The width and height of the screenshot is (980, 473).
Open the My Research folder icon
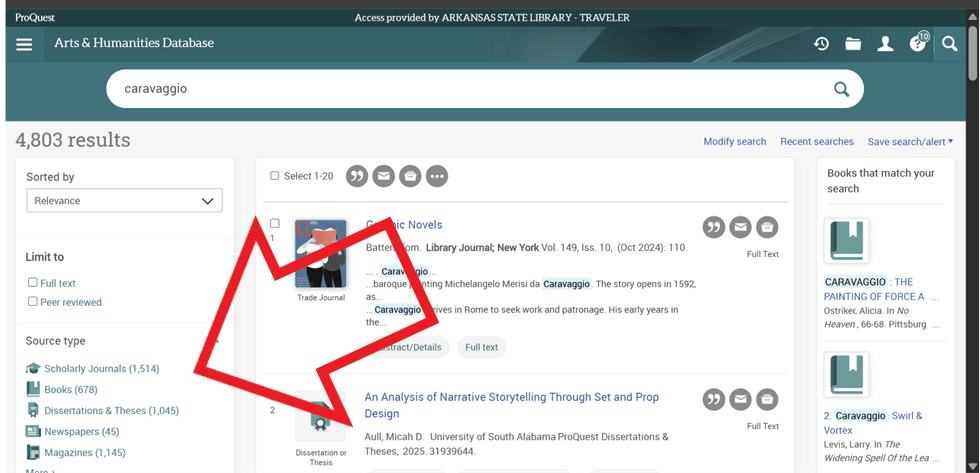[x=853, y=44]
